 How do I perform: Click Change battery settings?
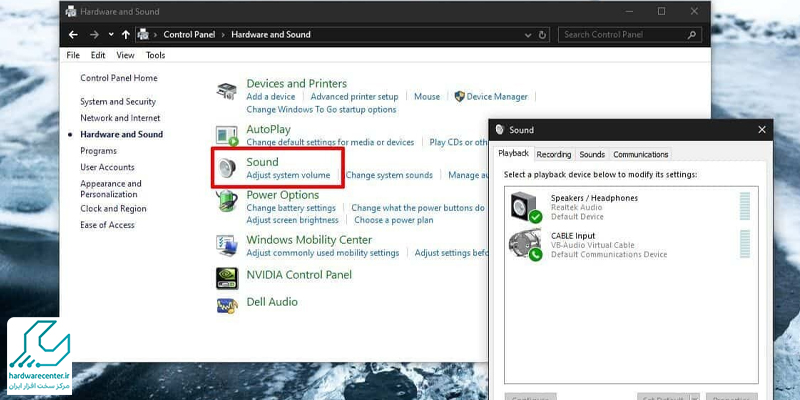coord(291,208)
